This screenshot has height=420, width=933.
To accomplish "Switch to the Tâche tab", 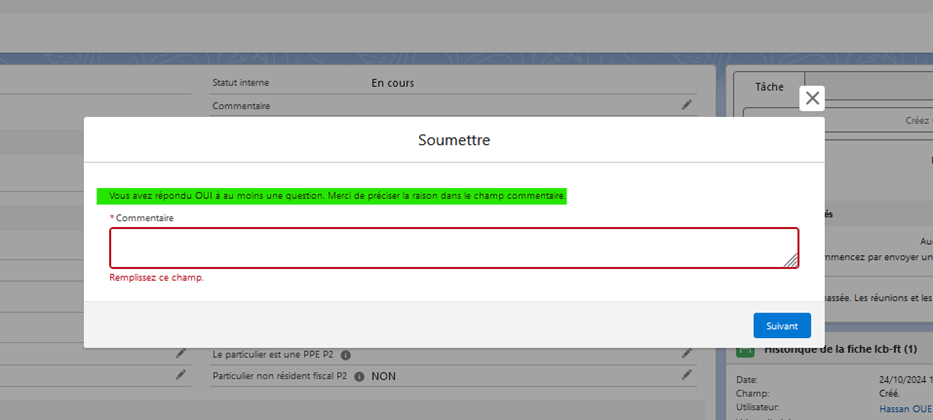I will [x=769, y=87].
